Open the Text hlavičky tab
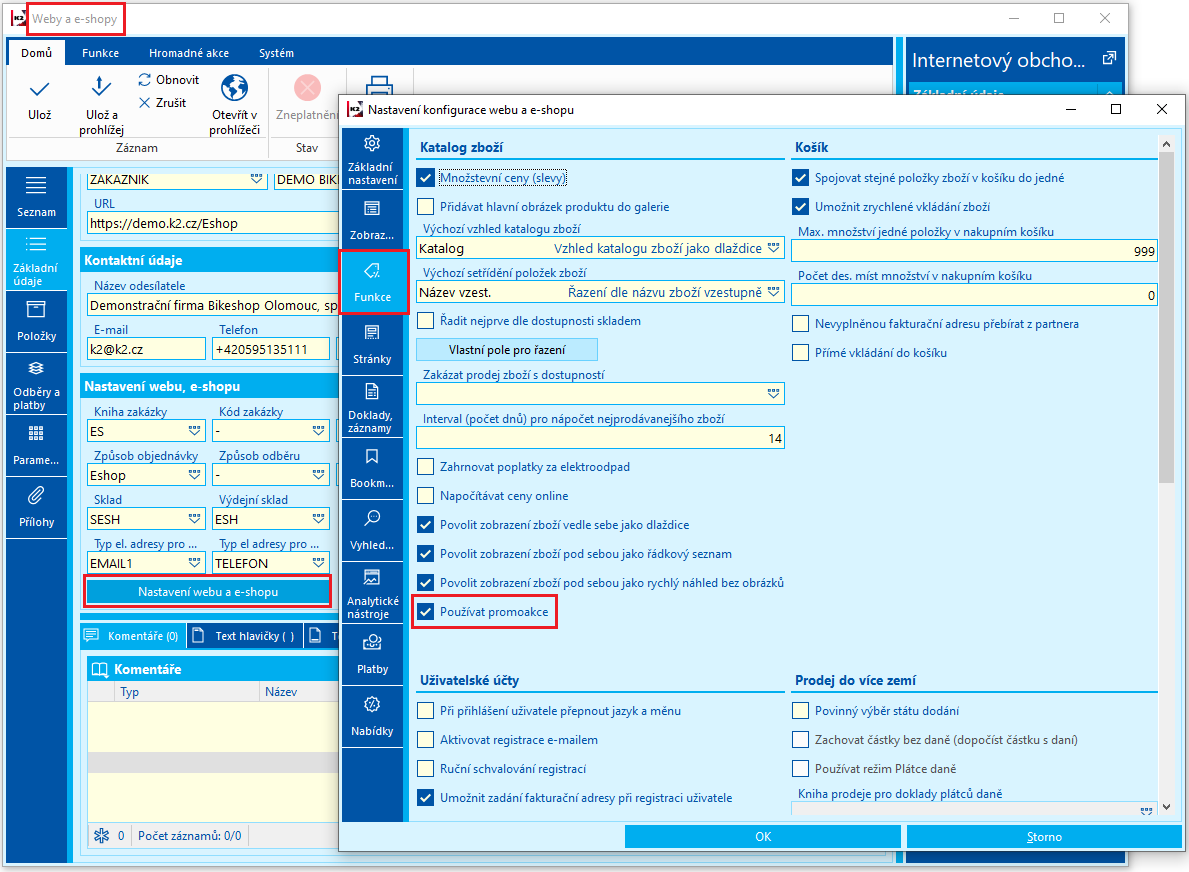This screenshot has width=1189, height=872. 244,635
